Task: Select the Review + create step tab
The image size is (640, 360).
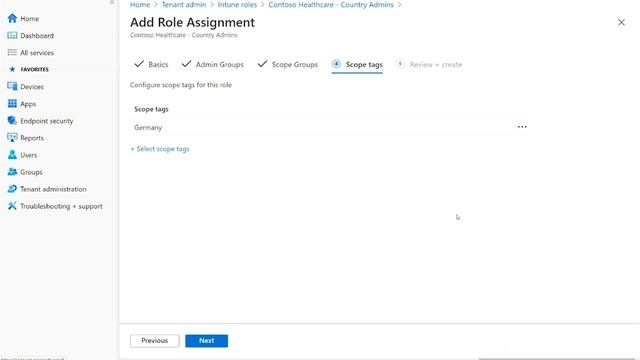Action: (429, 64)
